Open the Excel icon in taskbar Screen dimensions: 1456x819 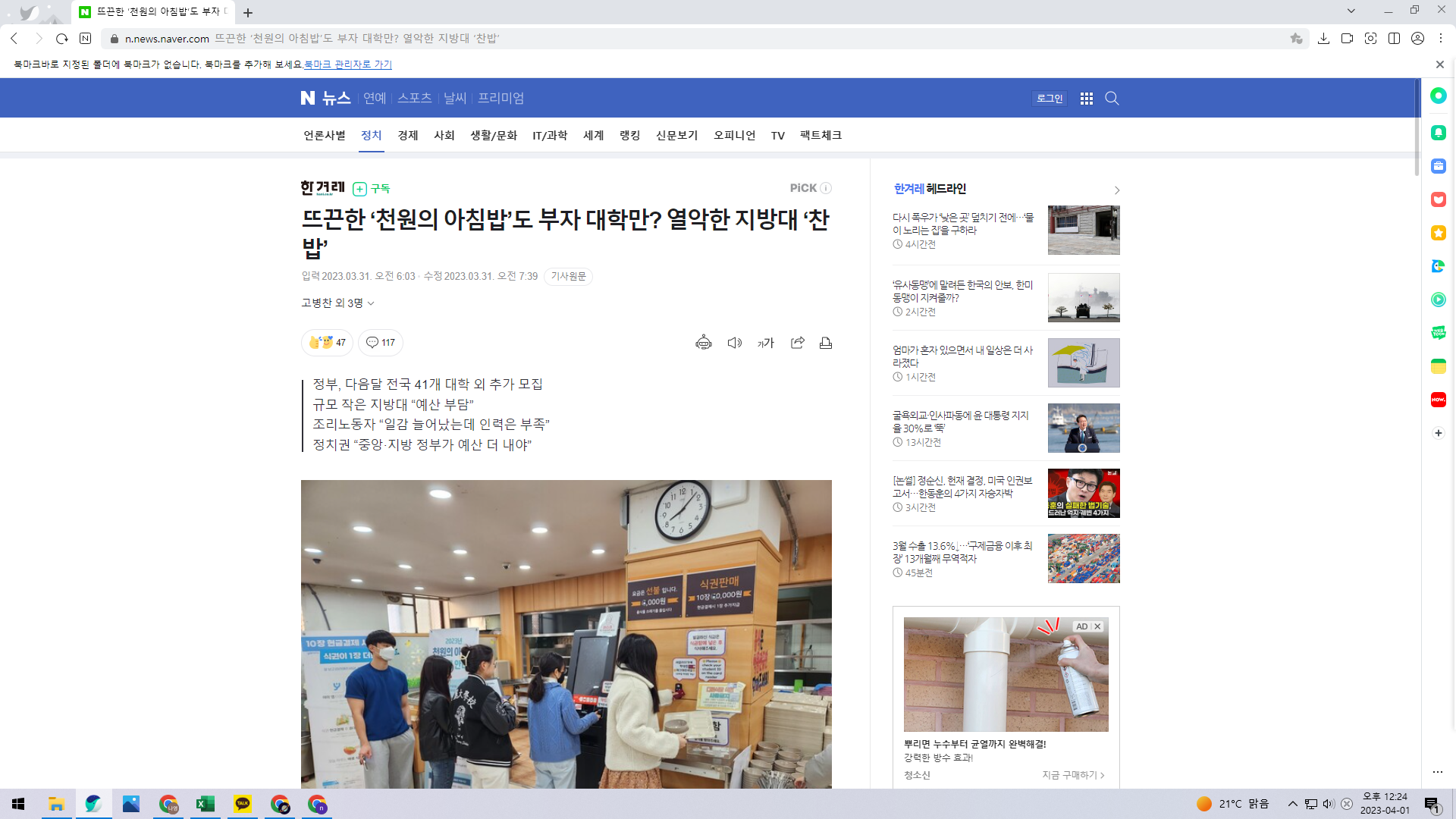click(205, 804)
